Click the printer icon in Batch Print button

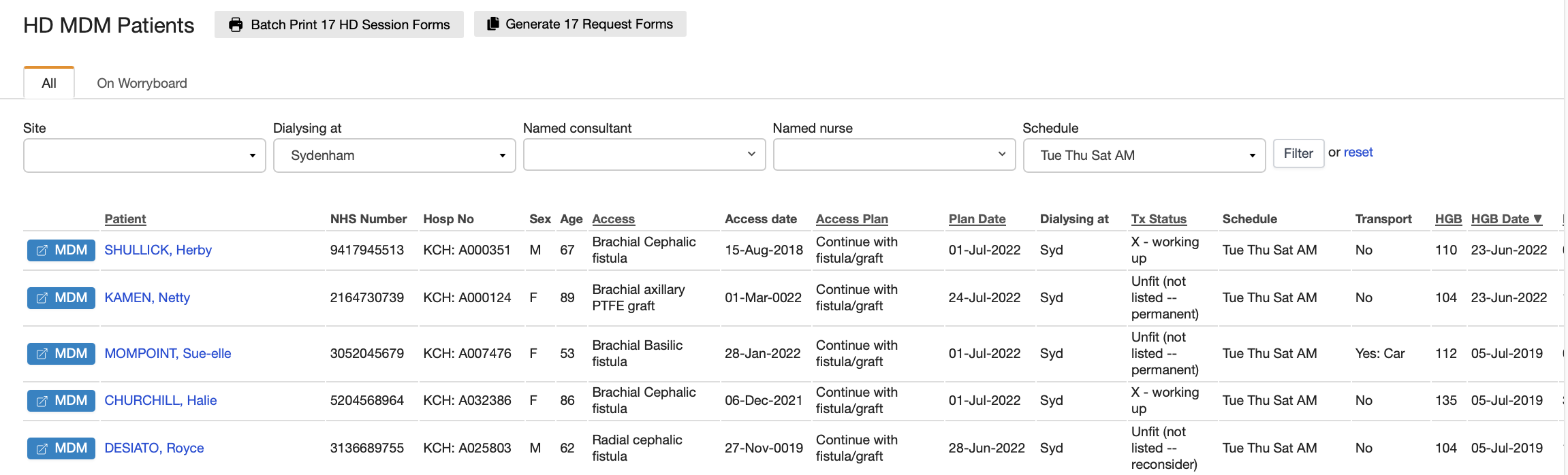pos(236,25)
